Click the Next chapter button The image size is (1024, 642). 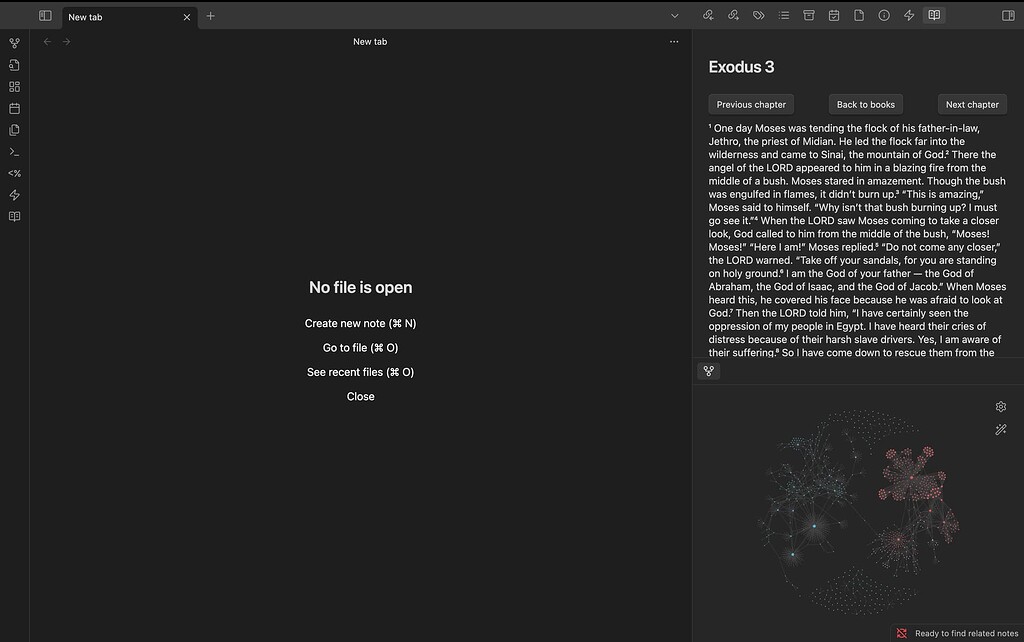(x=971, y=104)
